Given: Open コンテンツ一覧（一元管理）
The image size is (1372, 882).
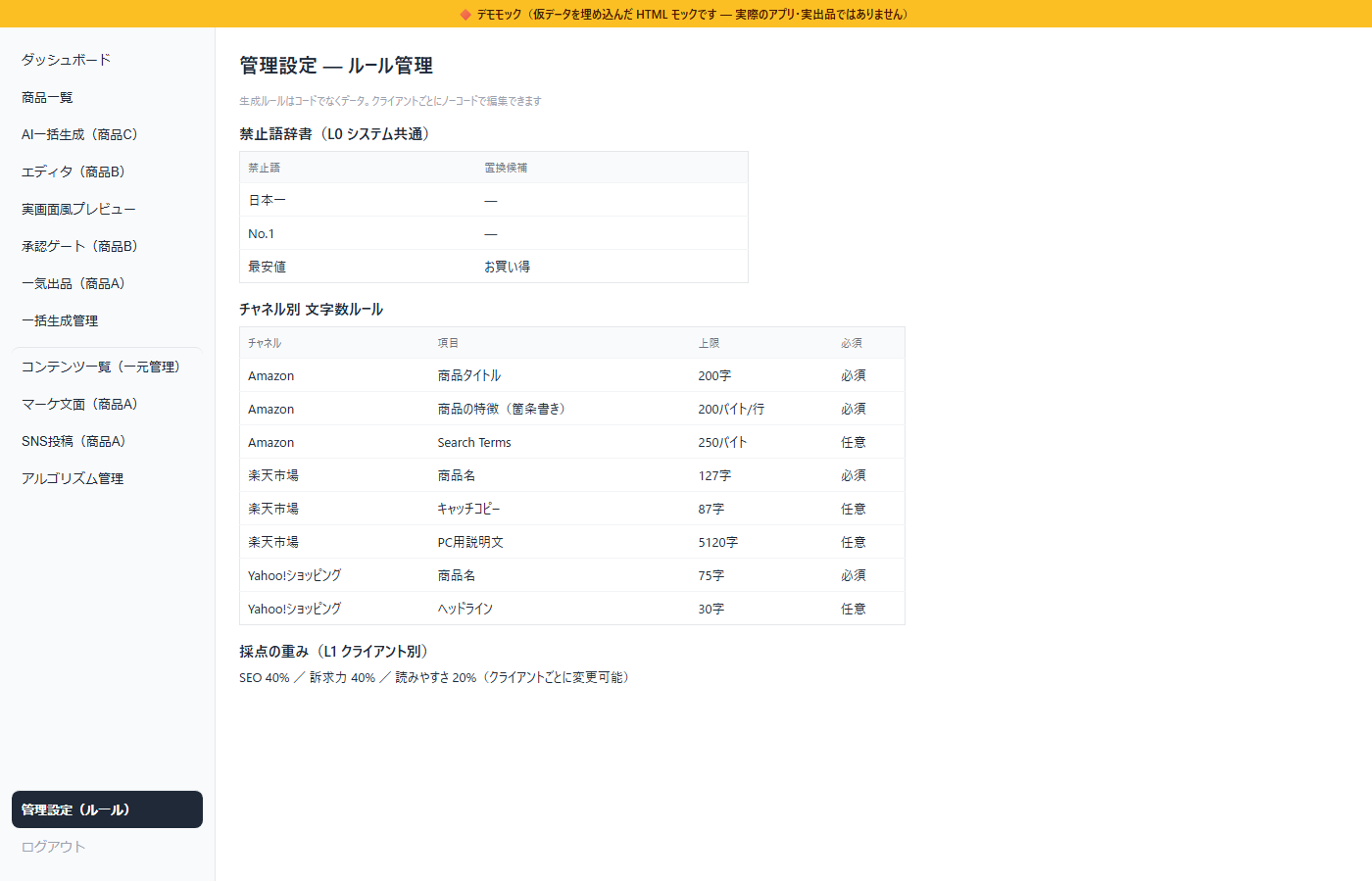Looking at the screenshot, I should pyautogui.click(x=107, y=367).
